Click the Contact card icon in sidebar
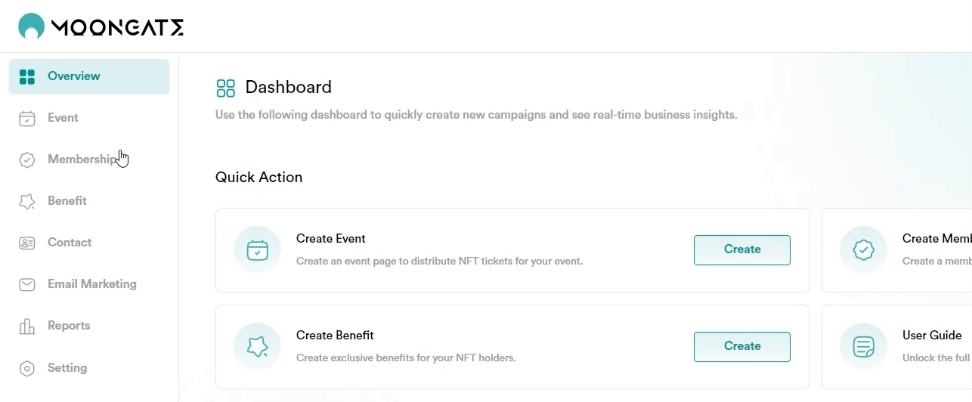972x402 pixels. pos(27,243)
